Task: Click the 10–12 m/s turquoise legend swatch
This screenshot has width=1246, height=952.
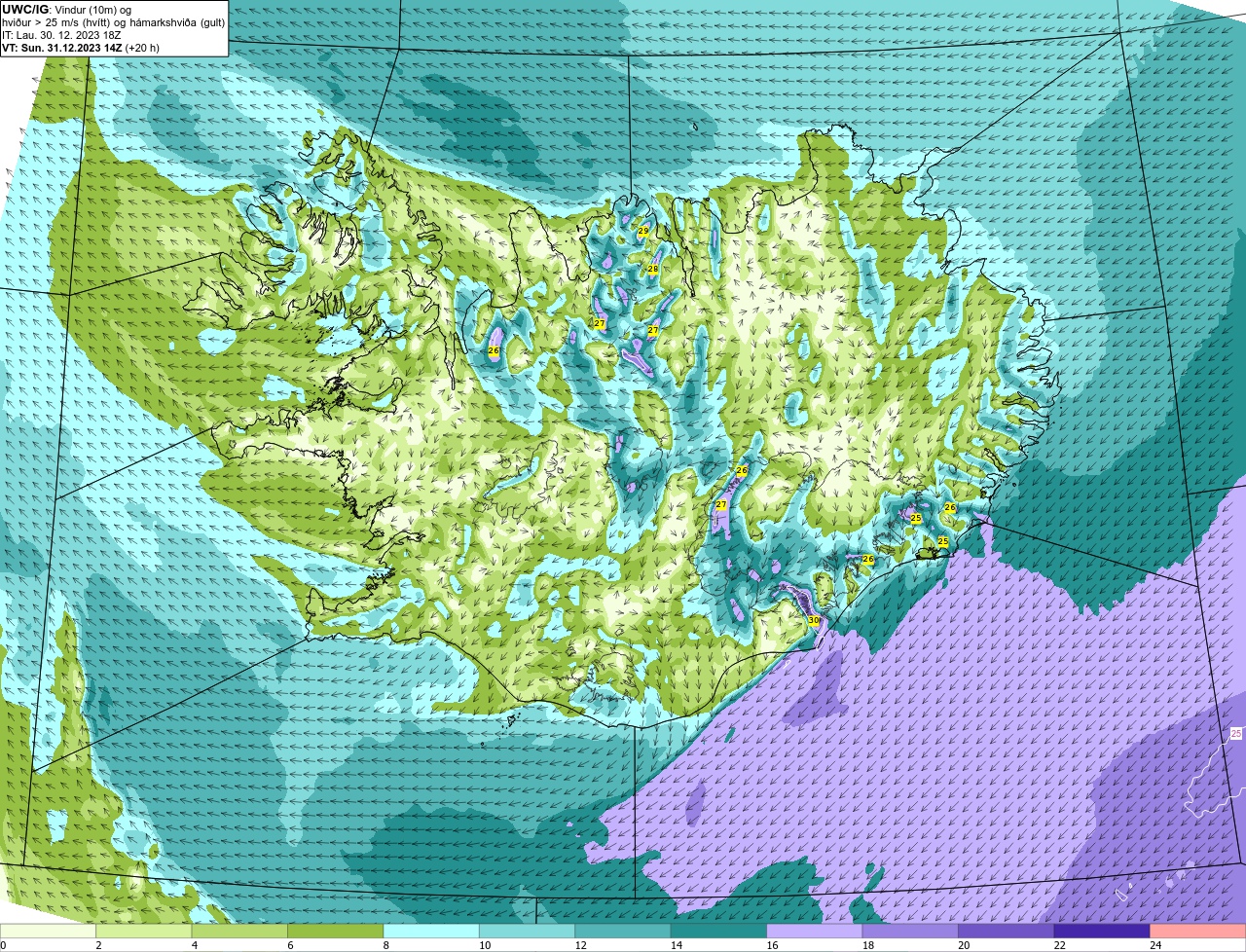Action: point(528,931)
